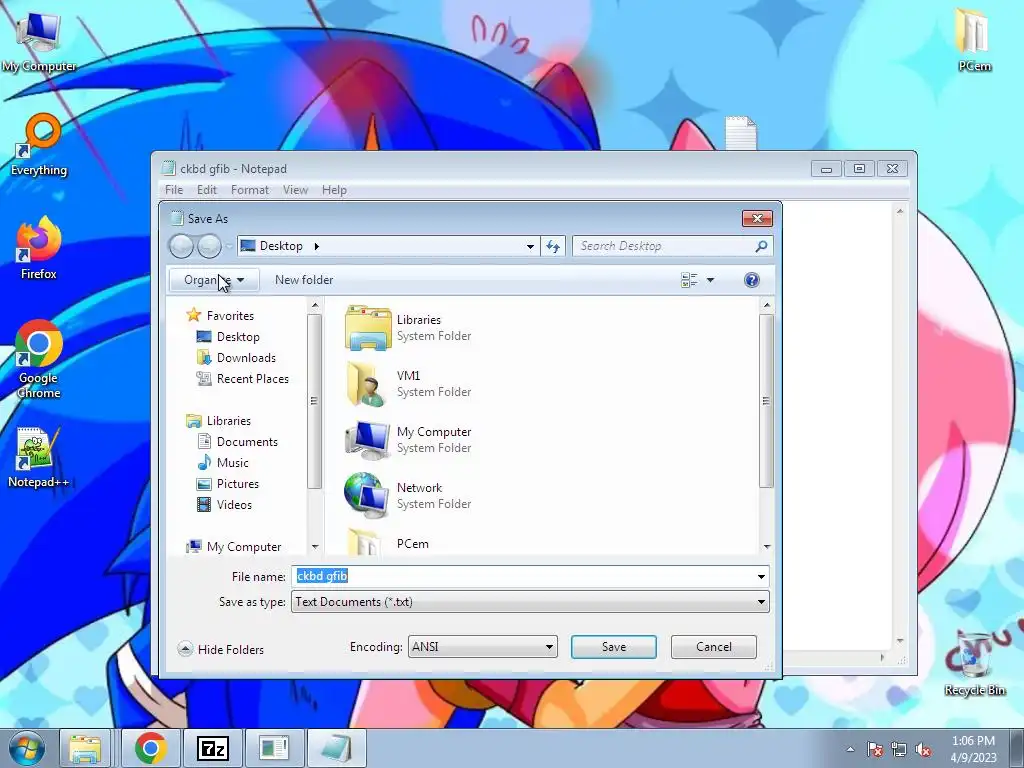Select the Libraries folder icon in file list
Image resolution: width=1024 pixels, height=768 pixels.
tap(368, 327)
